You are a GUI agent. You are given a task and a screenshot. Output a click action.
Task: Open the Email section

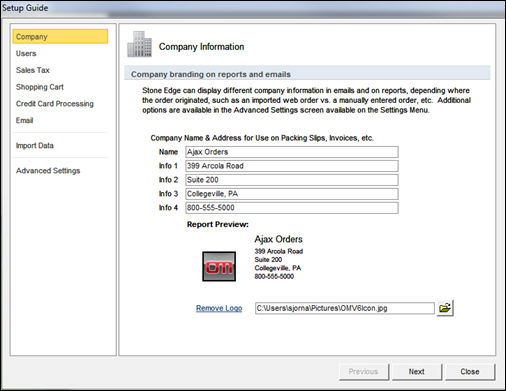[x=24, y=120]
